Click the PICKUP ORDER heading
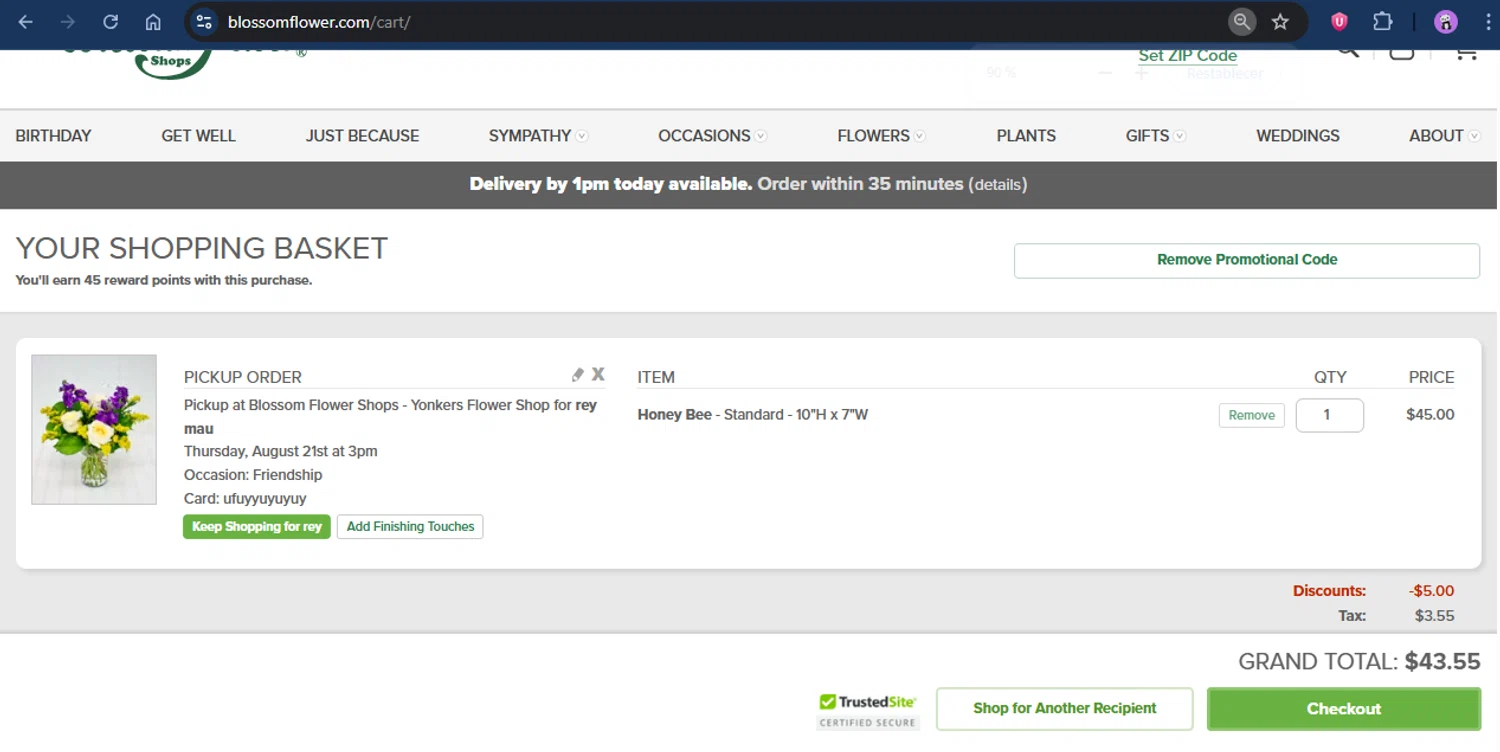 pos(243,377)
